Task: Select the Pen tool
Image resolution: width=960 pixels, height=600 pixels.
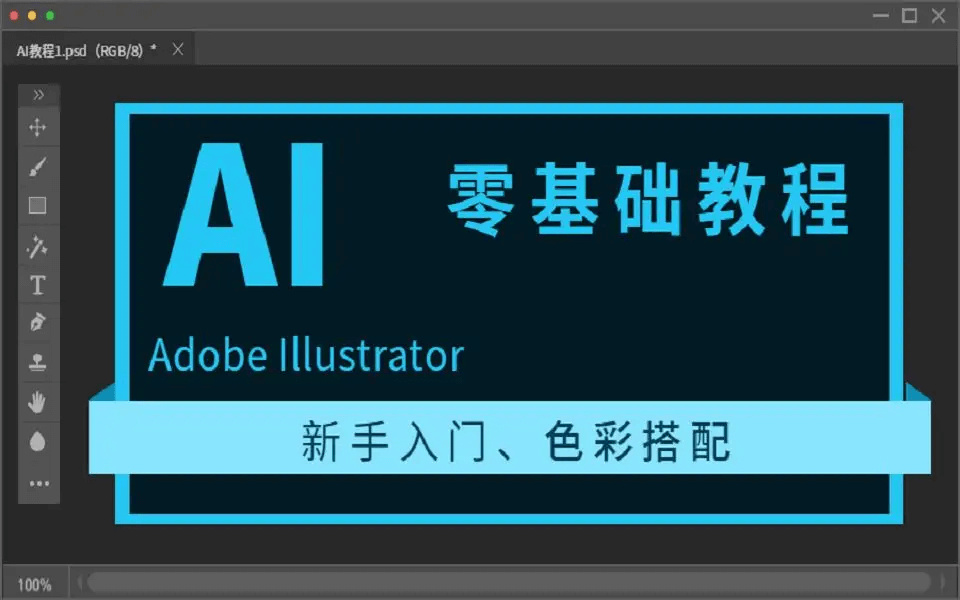Action: [38, 322]
